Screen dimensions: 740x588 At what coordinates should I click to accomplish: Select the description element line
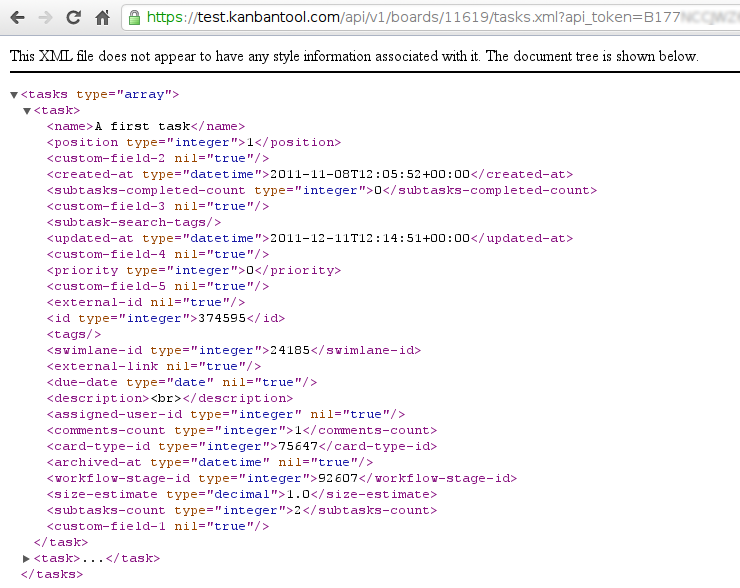[x=170, y=399]
